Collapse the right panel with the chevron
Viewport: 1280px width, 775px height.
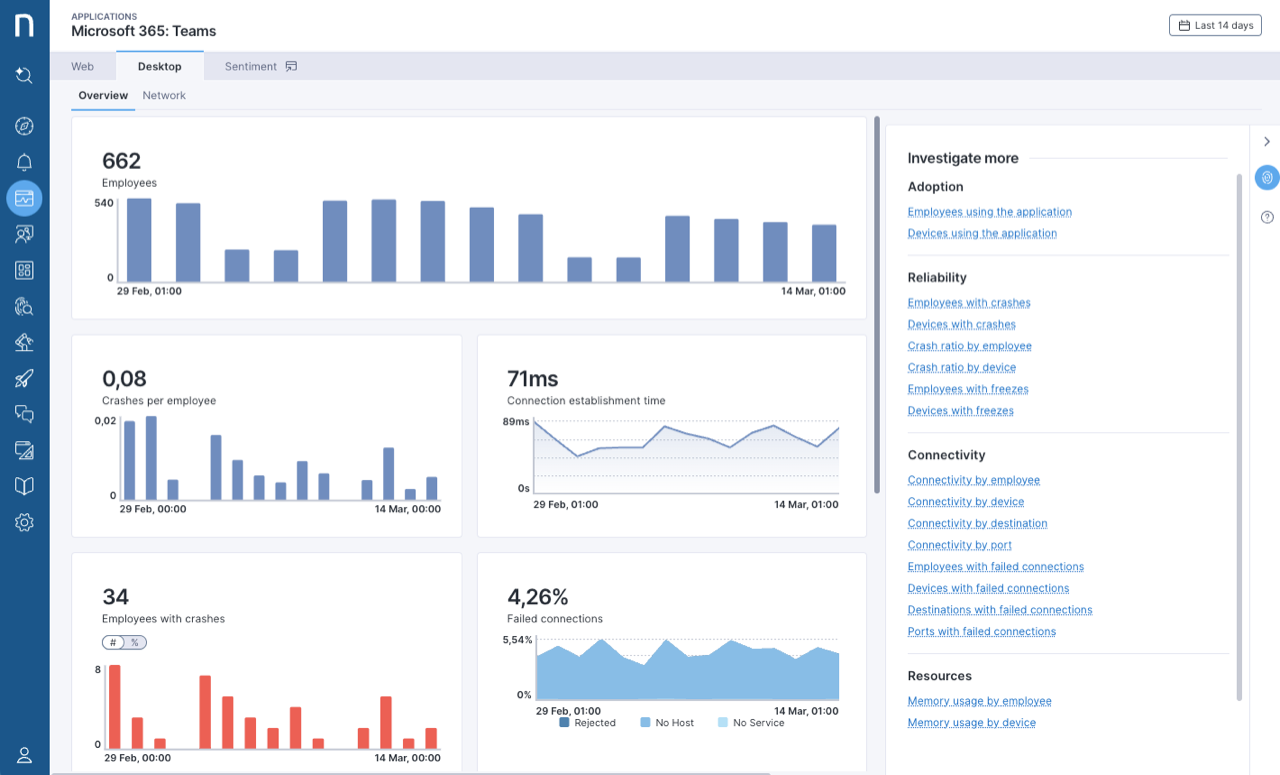[x=1267, y=141]
